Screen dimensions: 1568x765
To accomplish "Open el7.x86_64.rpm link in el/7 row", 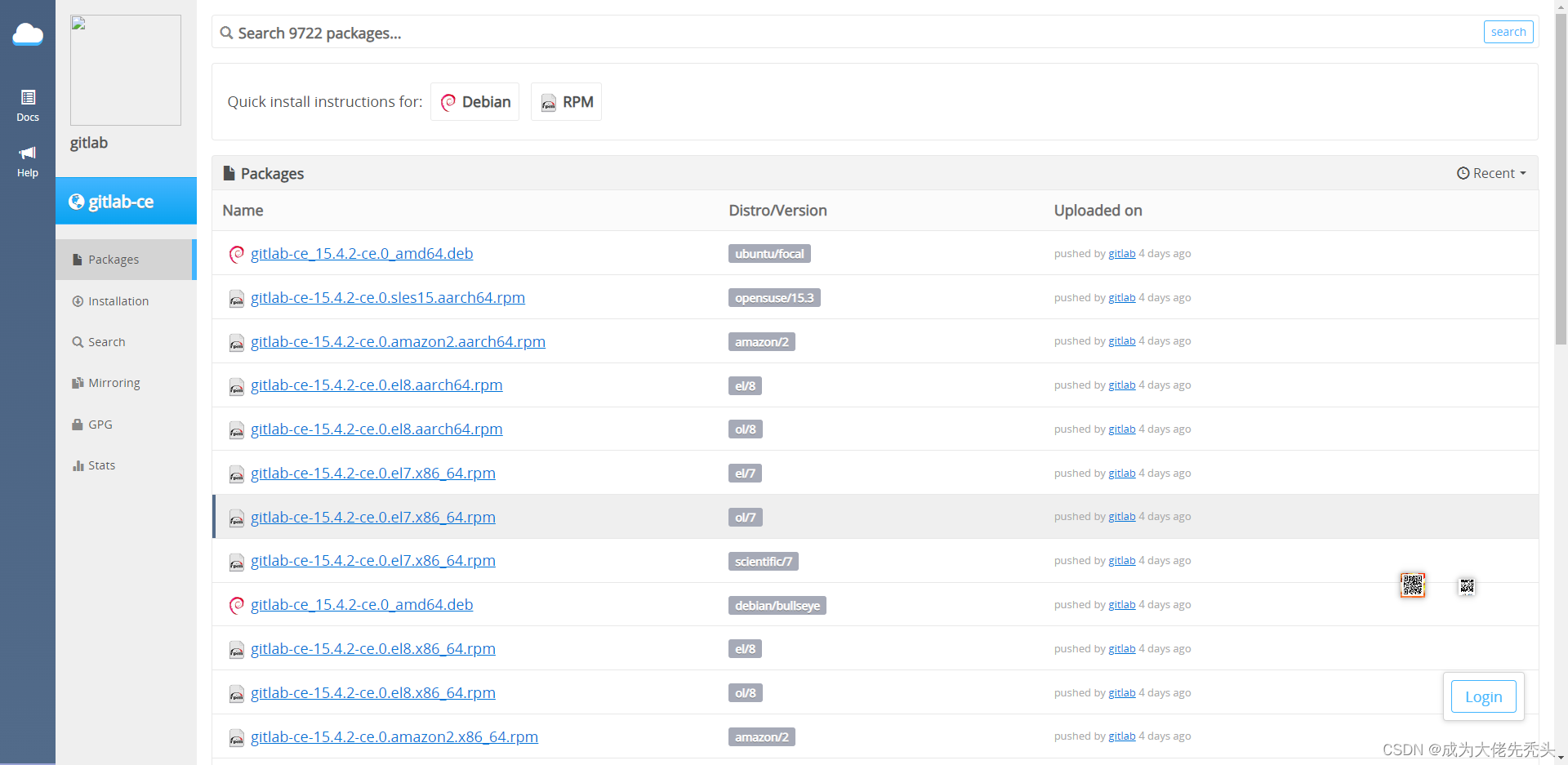I will click(x=373, y=474).
